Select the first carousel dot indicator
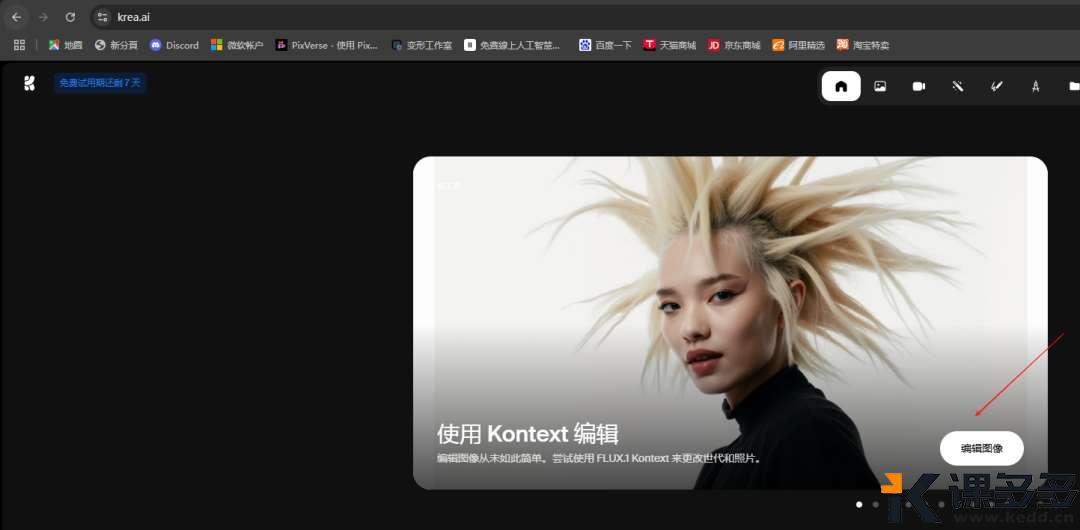The height and width of the screenshot is (530, 1080). tap(859, 504)
